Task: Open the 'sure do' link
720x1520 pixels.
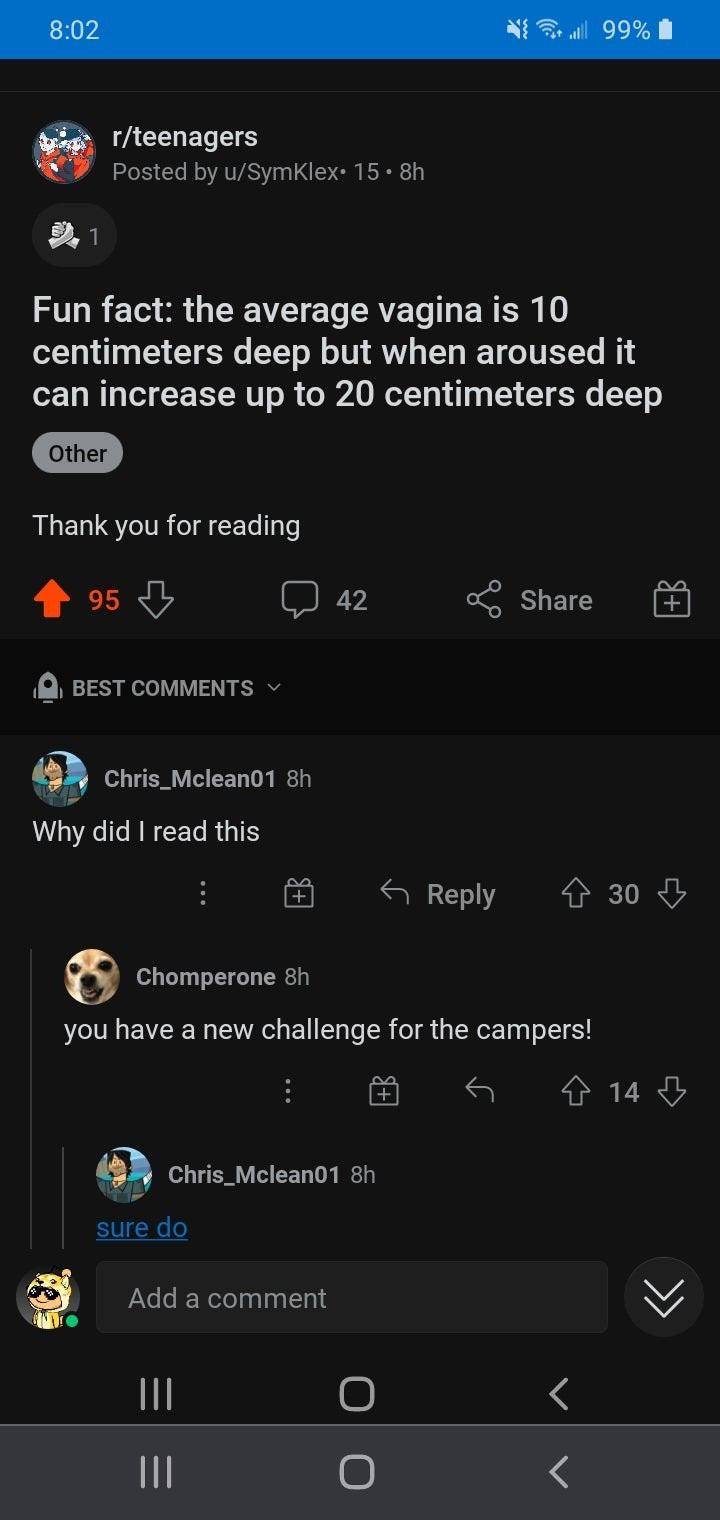Action: pos(142,1227)
